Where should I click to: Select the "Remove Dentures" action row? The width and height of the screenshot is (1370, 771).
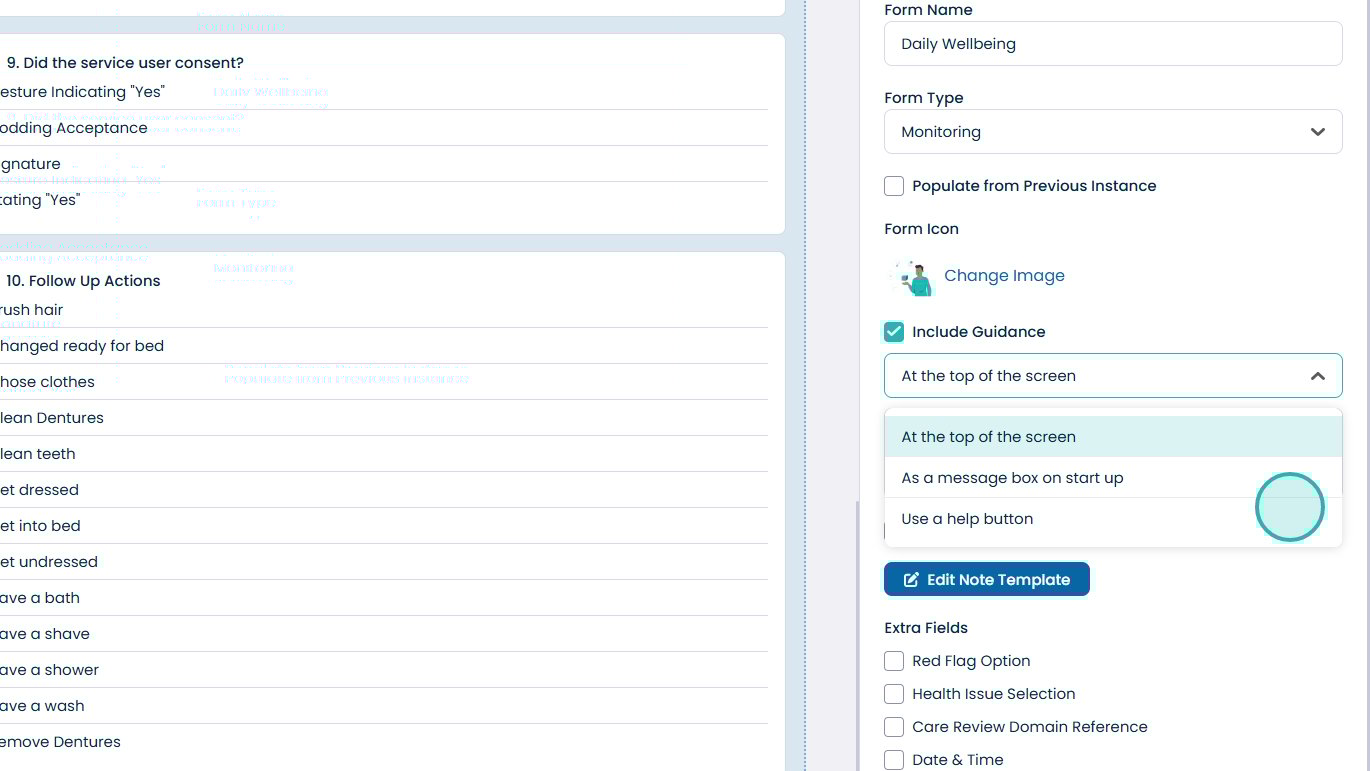point(384,742)
